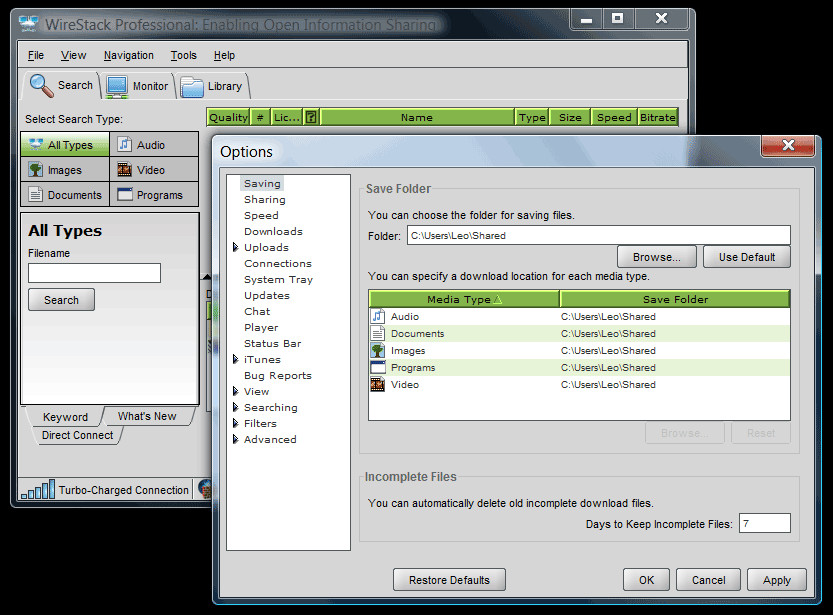Sort results by the Name column
Viewport: 833px width, 615px height.
coord(417,117)
